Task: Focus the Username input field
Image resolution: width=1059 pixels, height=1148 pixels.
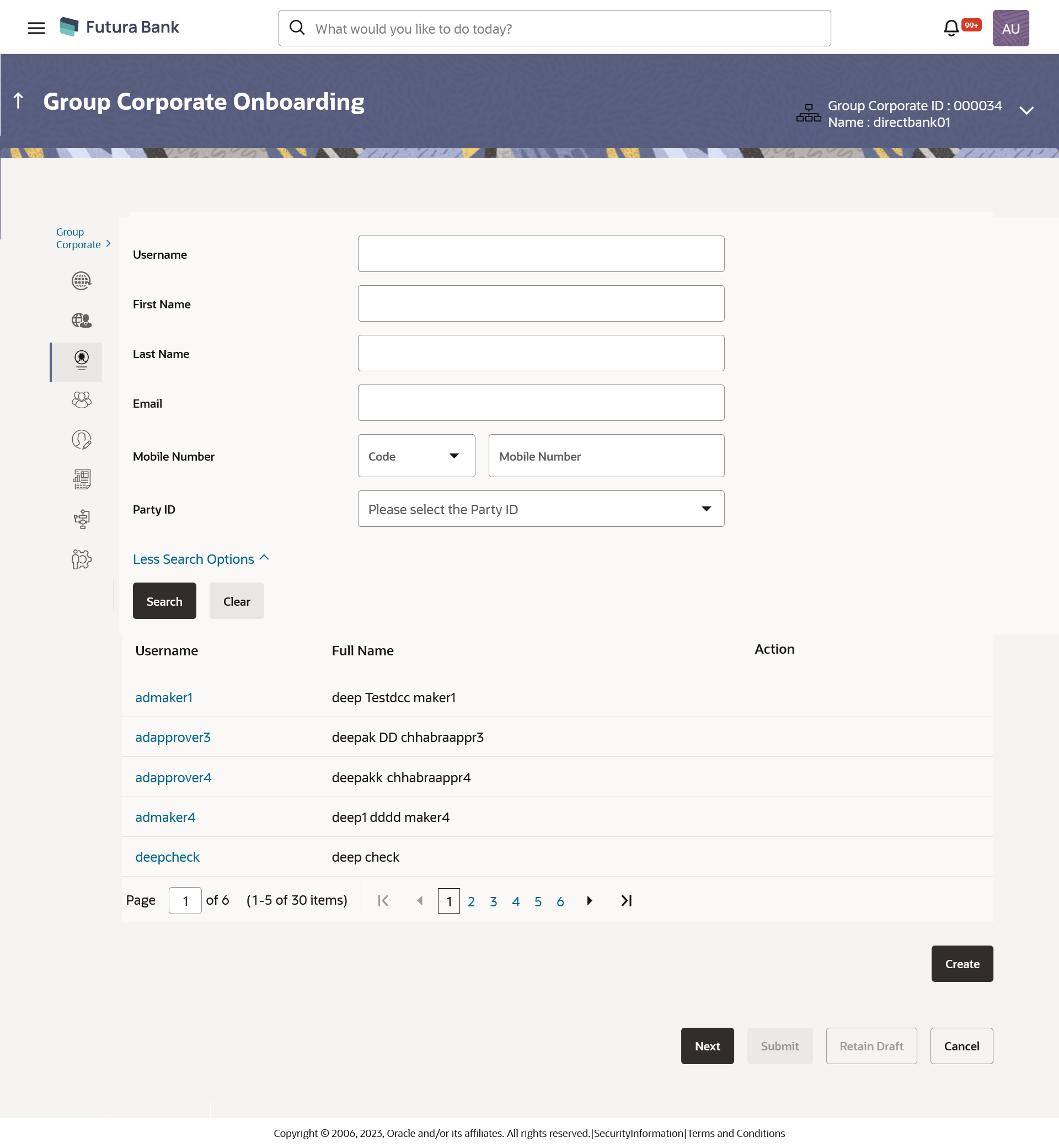Action: 541,254
